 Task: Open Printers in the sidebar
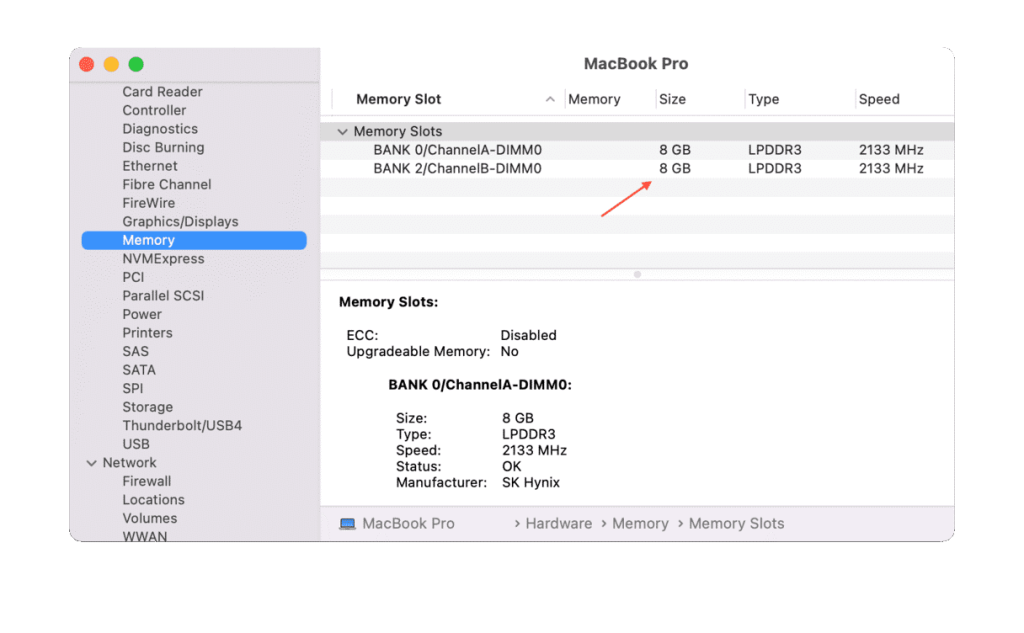click(x=147, y=333)
